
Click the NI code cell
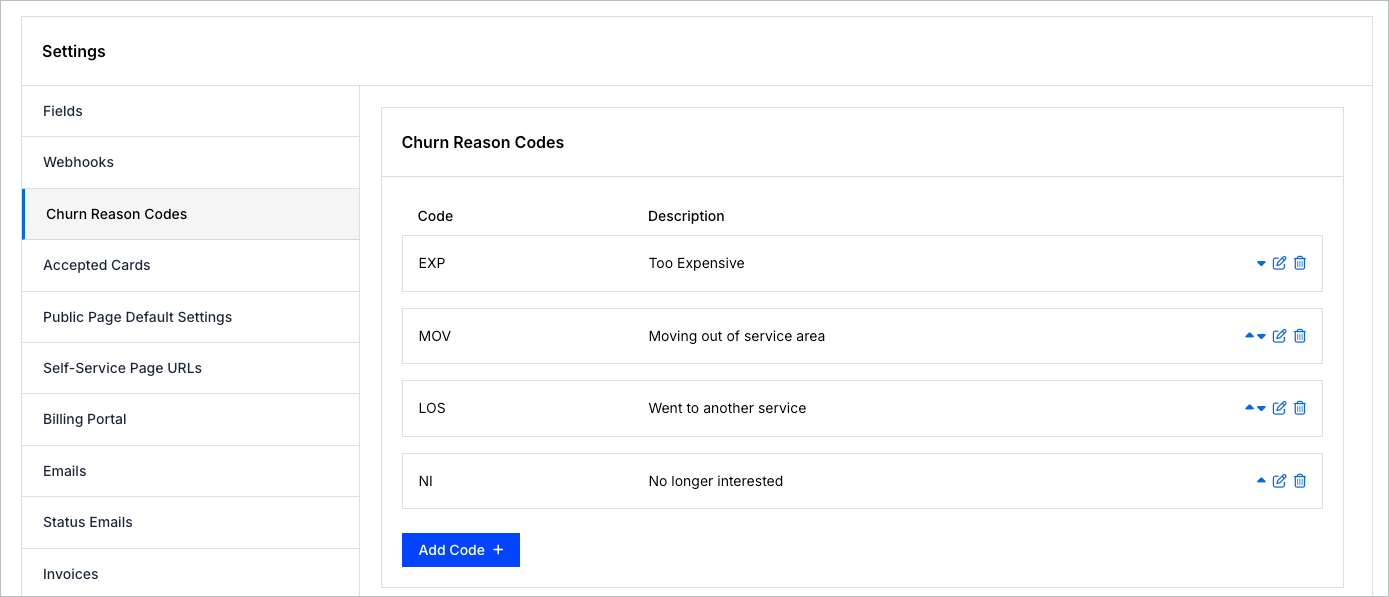click(426, 481)
